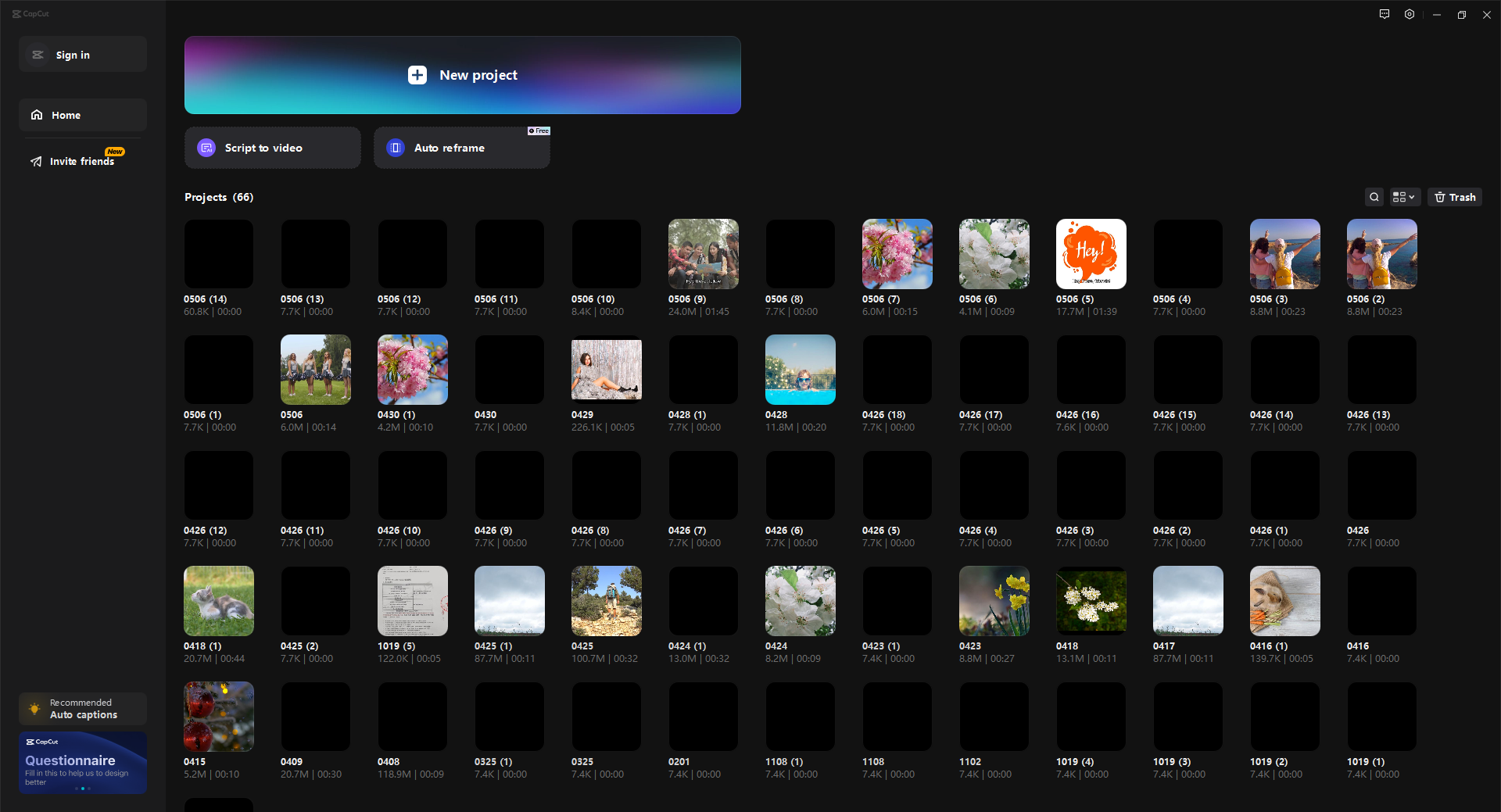Open project 0415 red ornaments thumbnail
The image size is (1501, 812).
(219, 717)
